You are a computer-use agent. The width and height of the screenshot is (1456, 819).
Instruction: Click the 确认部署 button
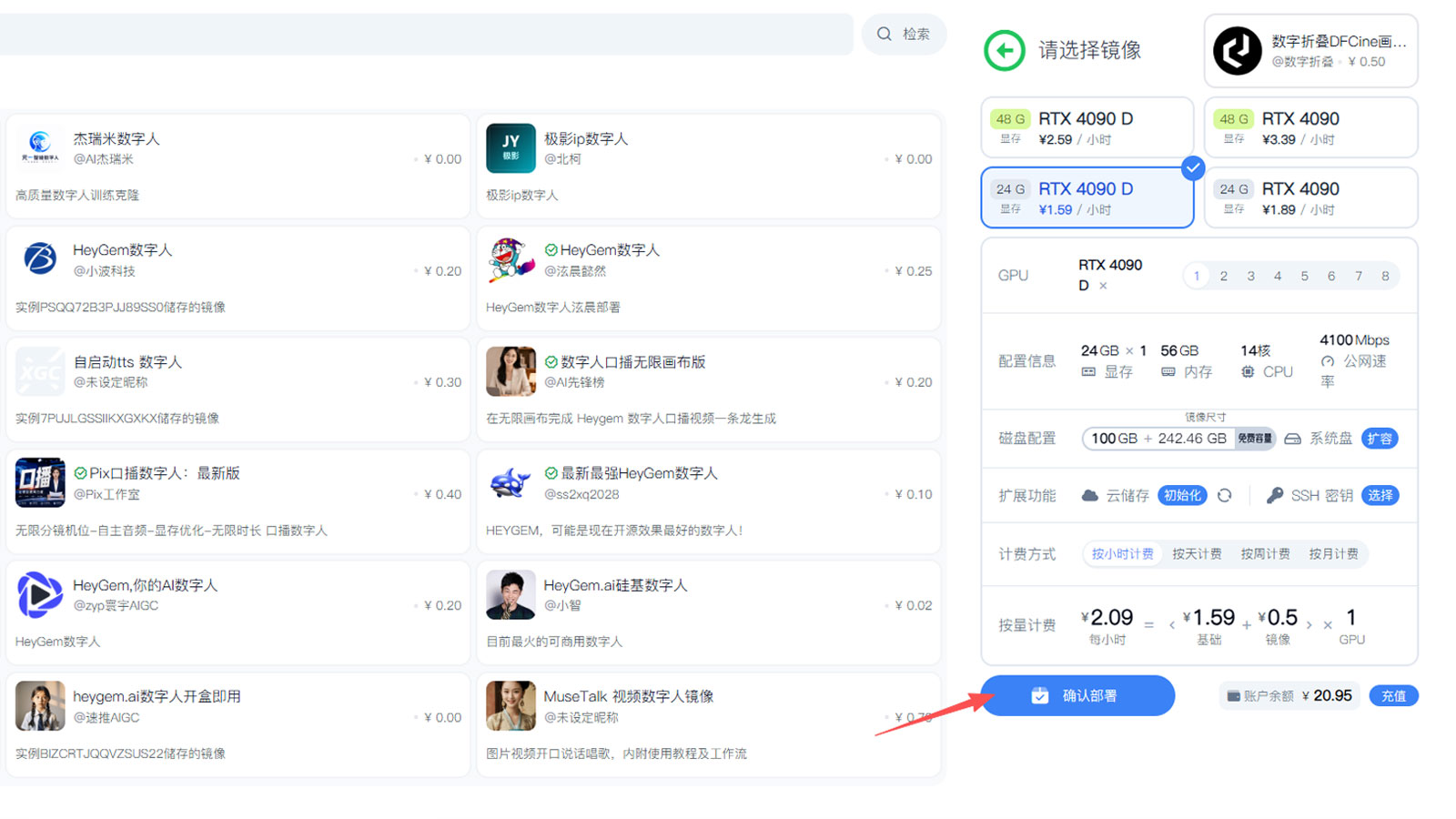pyautogui.click(x=1077, y=695)
